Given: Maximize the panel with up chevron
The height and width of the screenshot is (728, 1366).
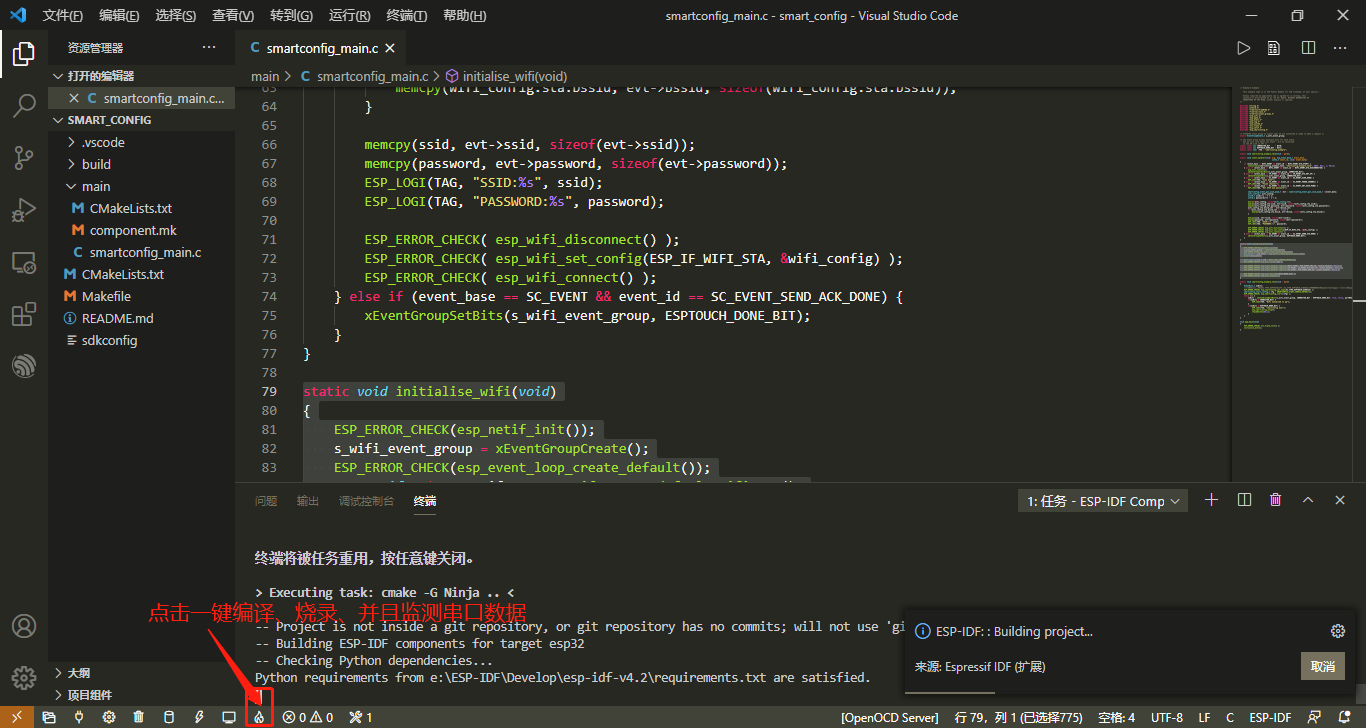Looking at the screenshot, I should point(1307,500).
